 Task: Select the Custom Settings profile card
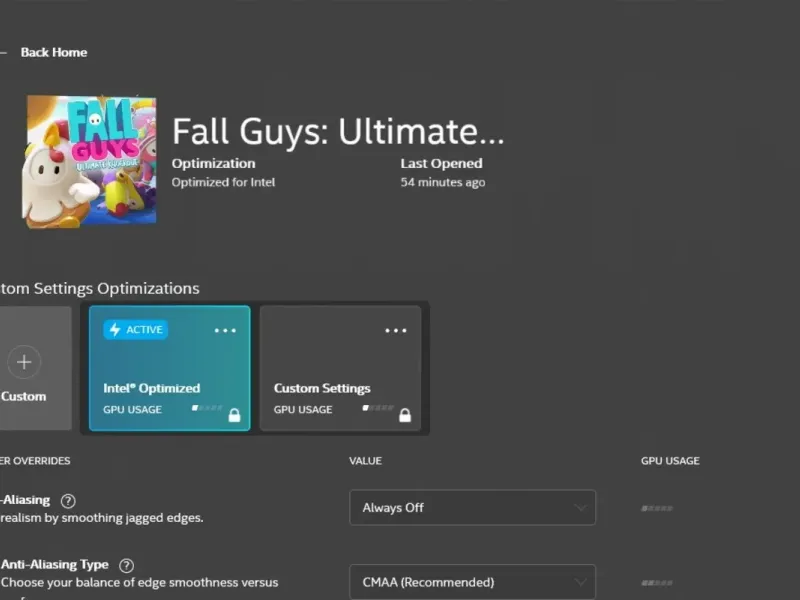tap(340, 368)
